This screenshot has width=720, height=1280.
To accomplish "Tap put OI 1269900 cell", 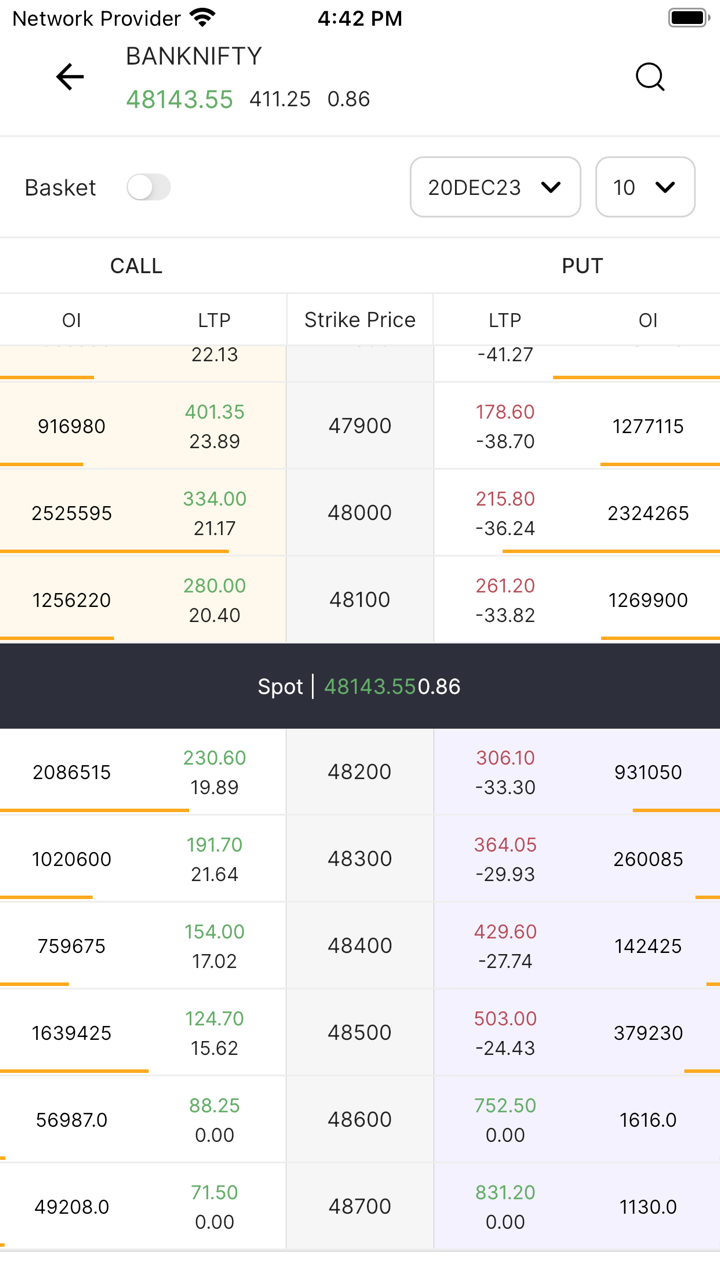I will (648, 600).
